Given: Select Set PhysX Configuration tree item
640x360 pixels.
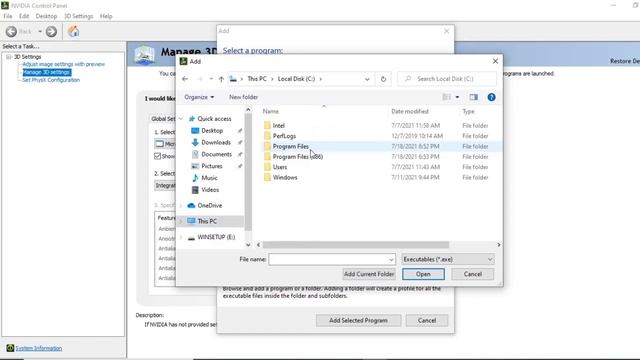Looking at the screenshot, I should click(51, 80).
